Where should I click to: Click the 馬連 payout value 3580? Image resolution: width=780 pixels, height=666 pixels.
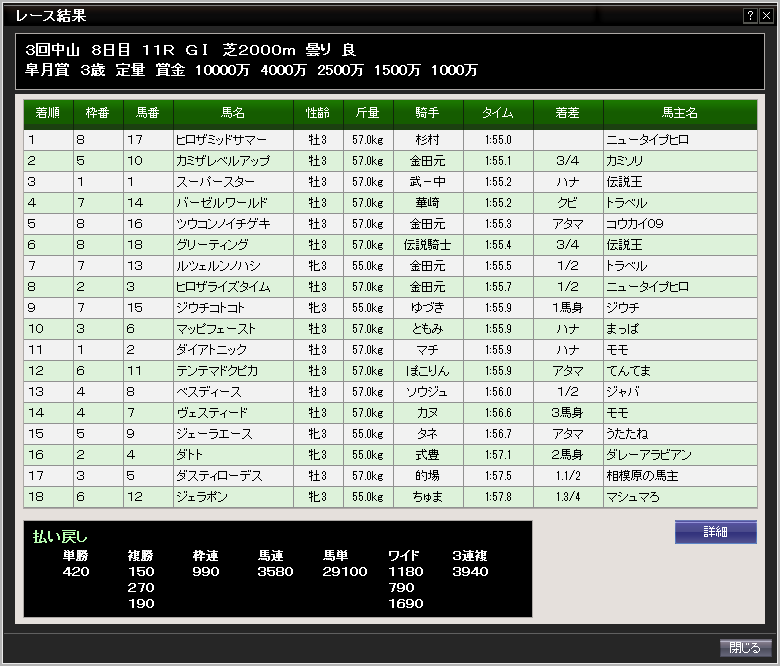(275, 571)
